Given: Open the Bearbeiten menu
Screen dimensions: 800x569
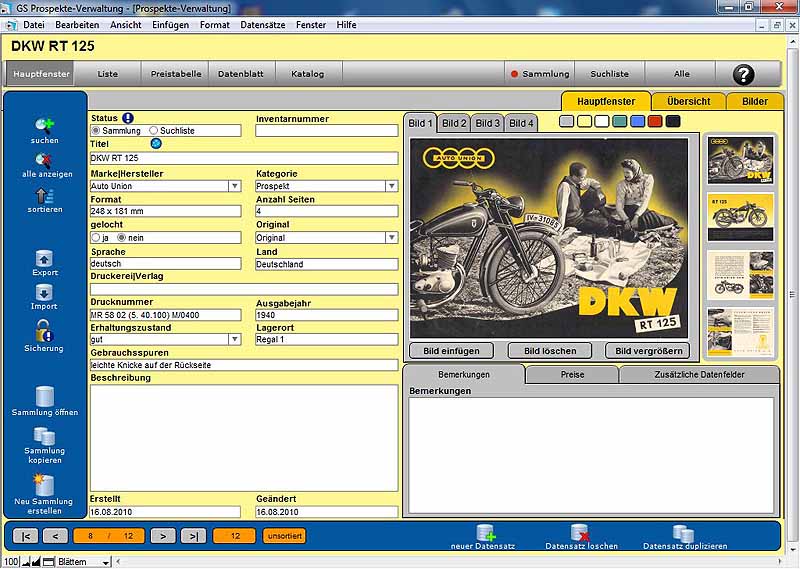Looking at the screenshot, I should 77,24.
